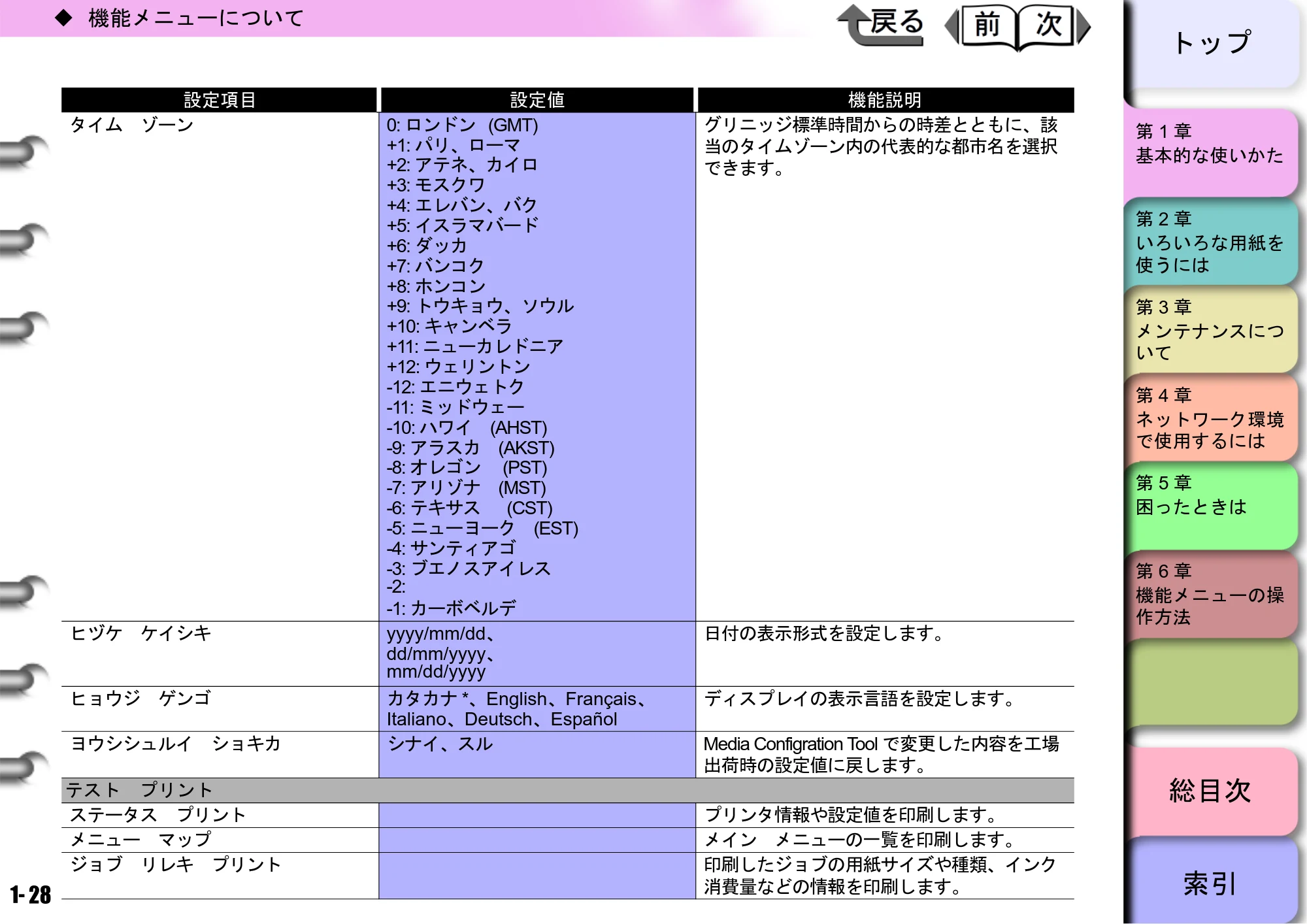Click the 機能メニューについて page heading
The height and width of the screenshot is (924, 1307).
[x=196, y=18]
